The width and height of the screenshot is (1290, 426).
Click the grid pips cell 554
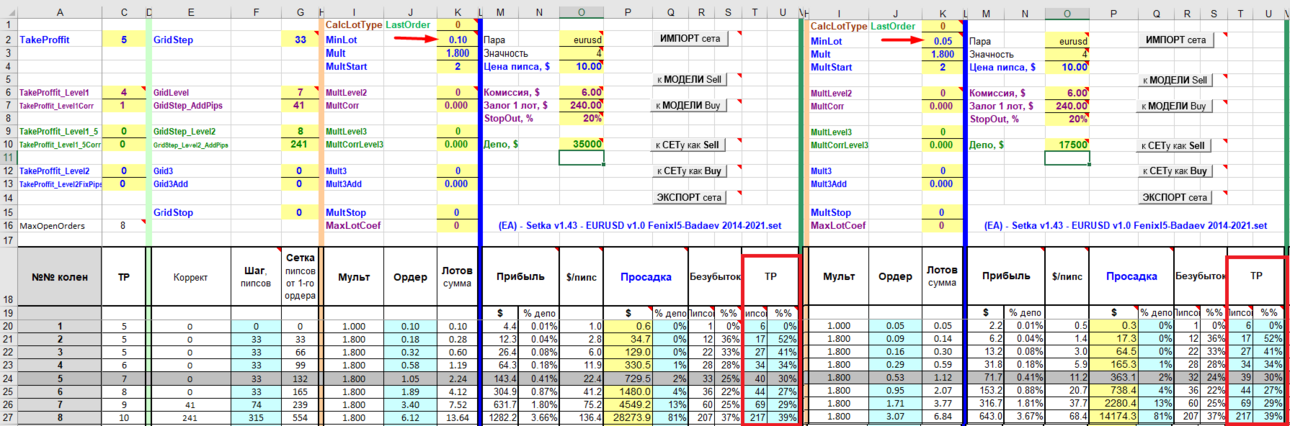tap(298, 417)
